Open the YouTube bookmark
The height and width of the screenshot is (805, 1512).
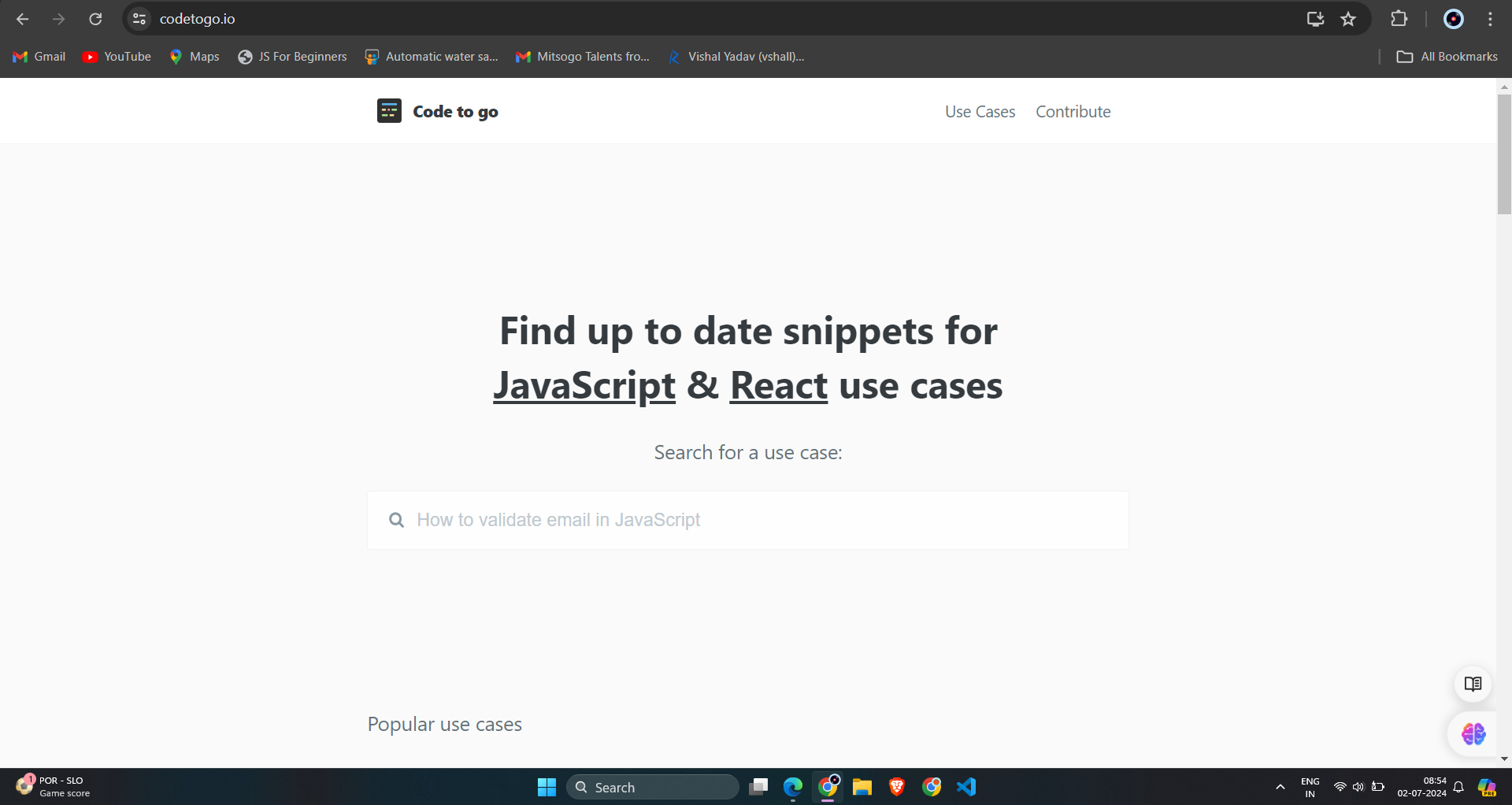tap(117, 57)
